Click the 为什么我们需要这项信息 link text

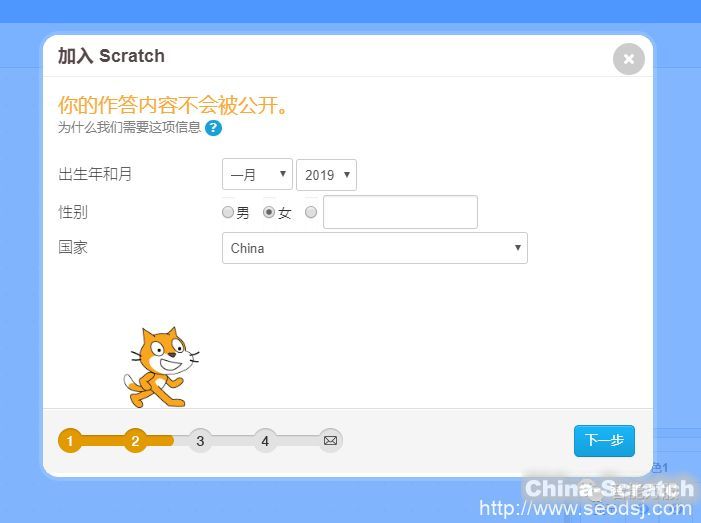[129, 127]
